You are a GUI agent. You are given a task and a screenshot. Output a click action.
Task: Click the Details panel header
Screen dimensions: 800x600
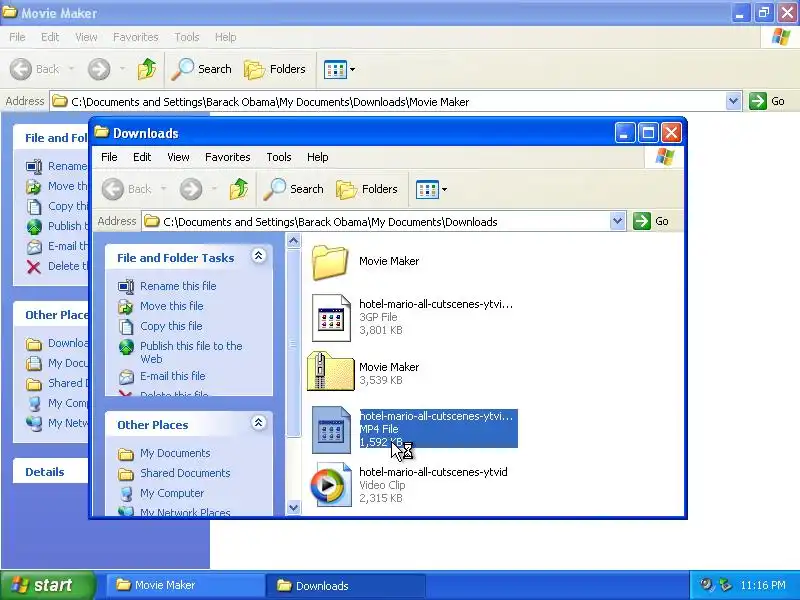pos(51,472)
